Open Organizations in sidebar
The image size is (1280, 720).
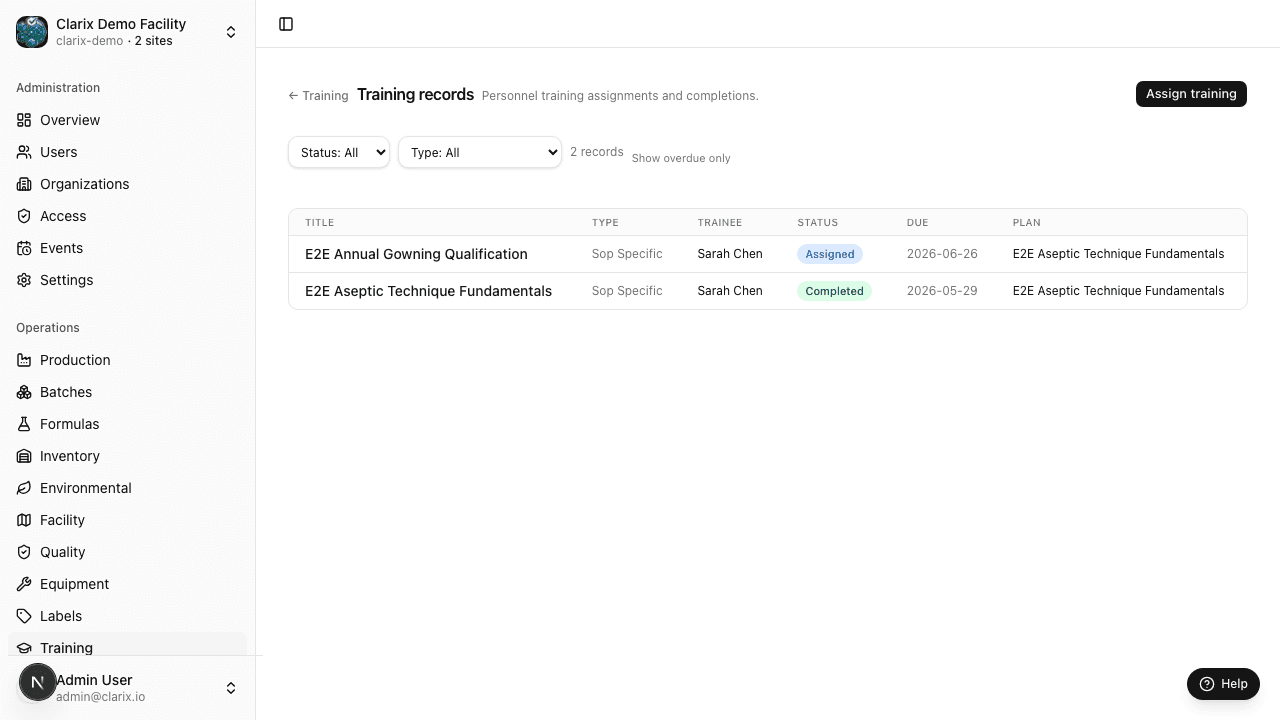tap(127, 184)
